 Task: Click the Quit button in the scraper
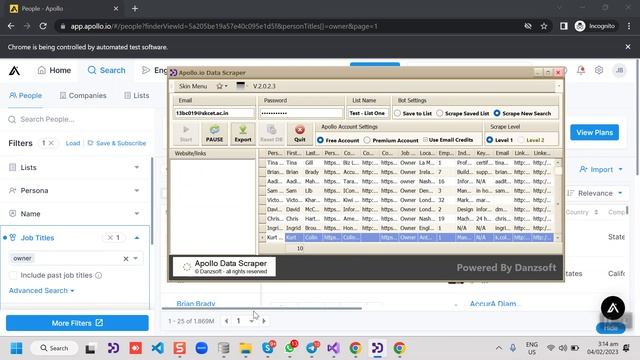point(300,133)
